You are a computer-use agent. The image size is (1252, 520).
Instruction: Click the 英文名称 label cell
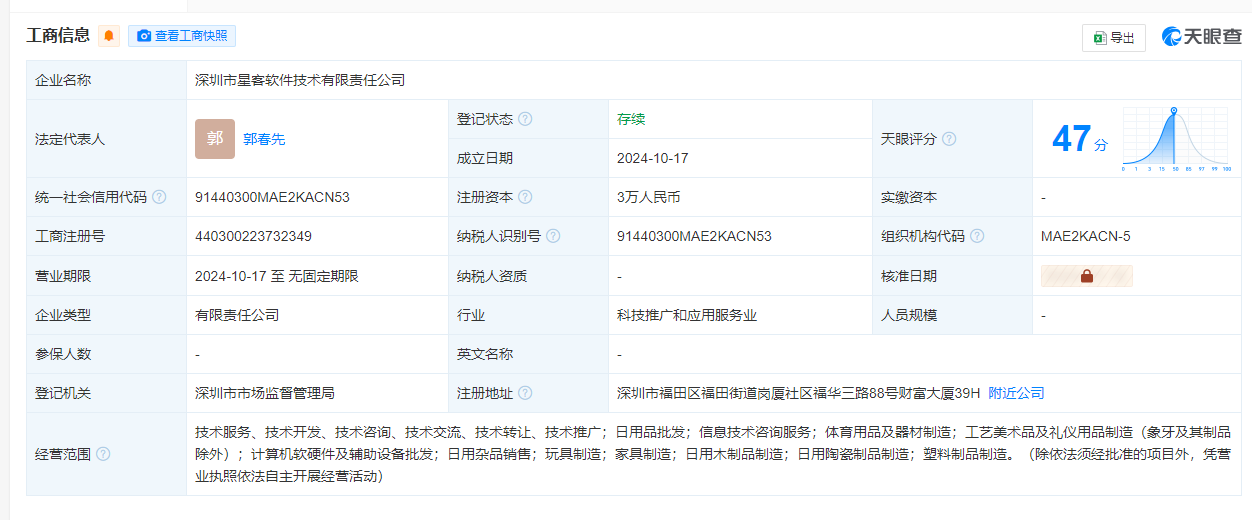pos(528,354)
